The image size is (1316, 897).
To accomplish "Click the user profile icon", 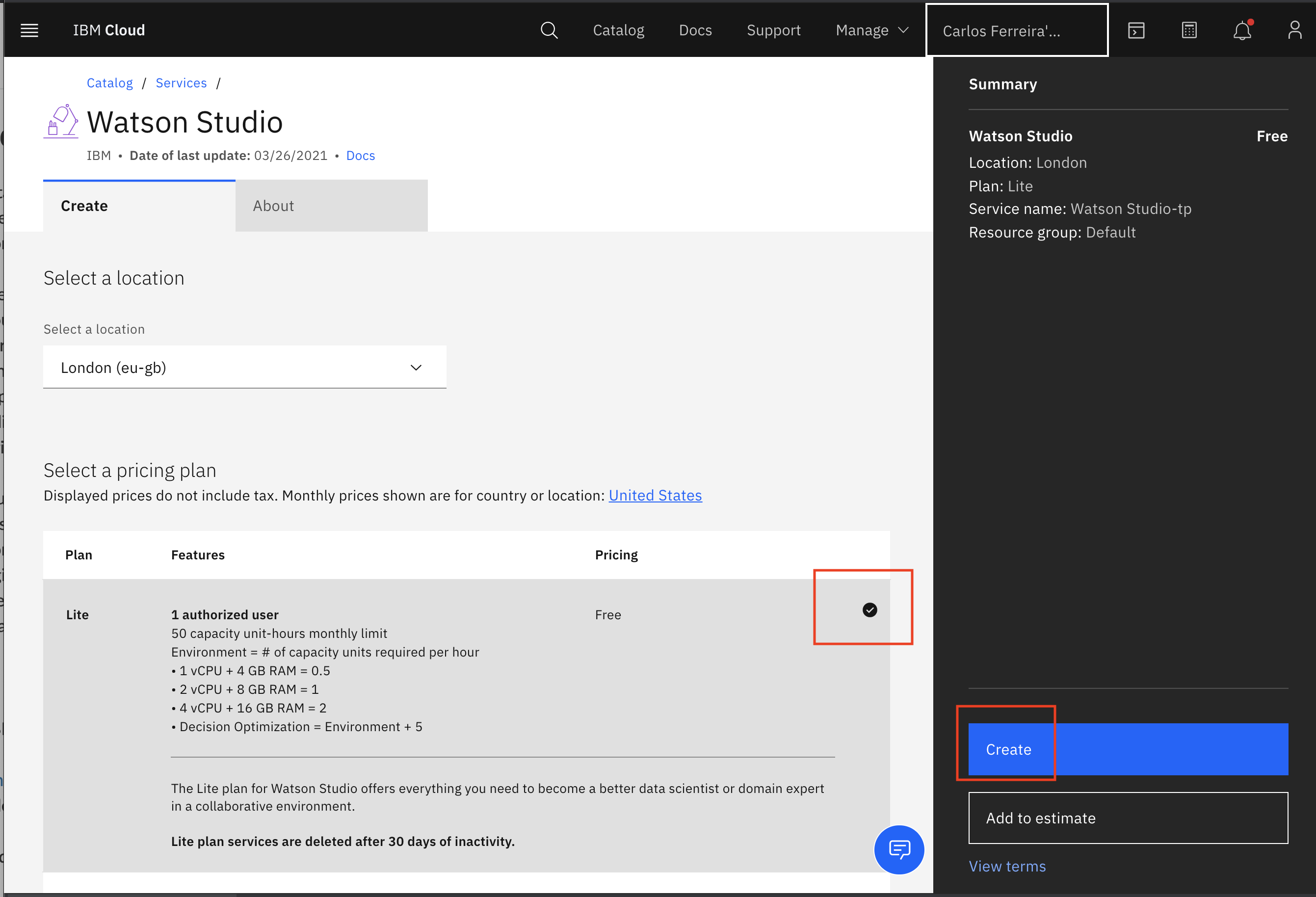I will [1294, 29].
